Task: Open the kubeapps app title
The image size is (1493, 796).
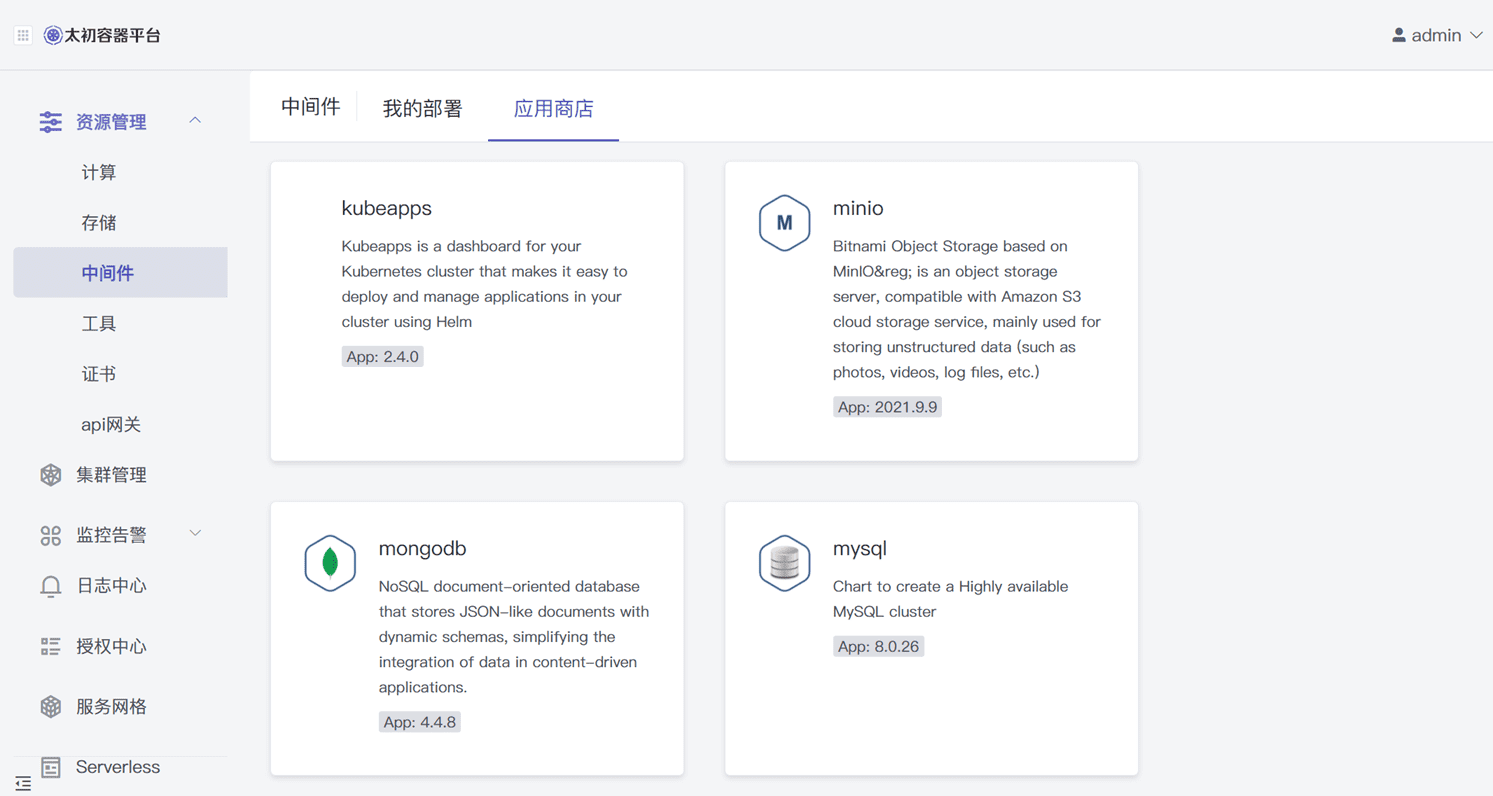Action: tap(386, 208)
